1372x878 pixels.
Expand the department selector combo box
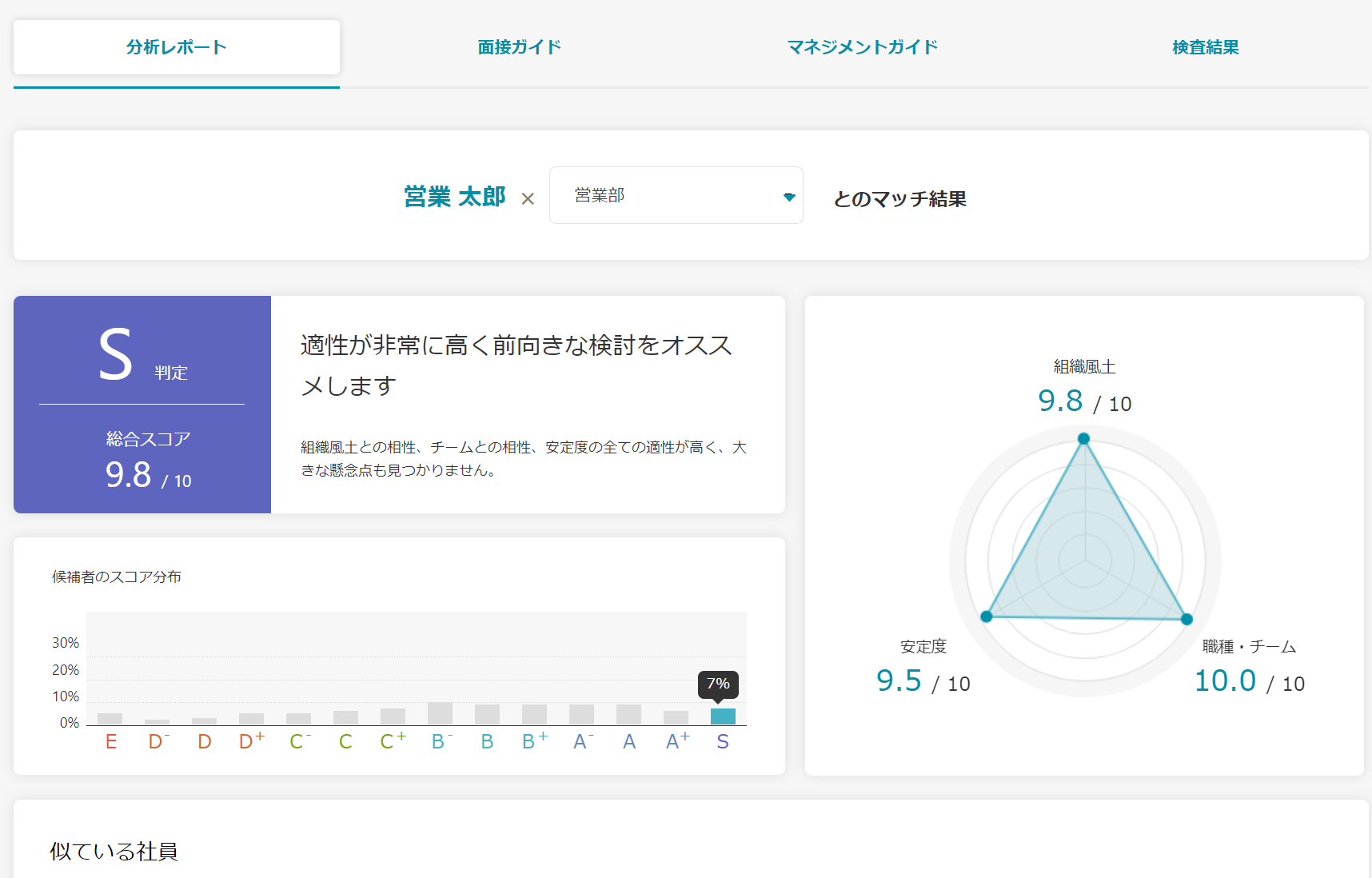676,195
